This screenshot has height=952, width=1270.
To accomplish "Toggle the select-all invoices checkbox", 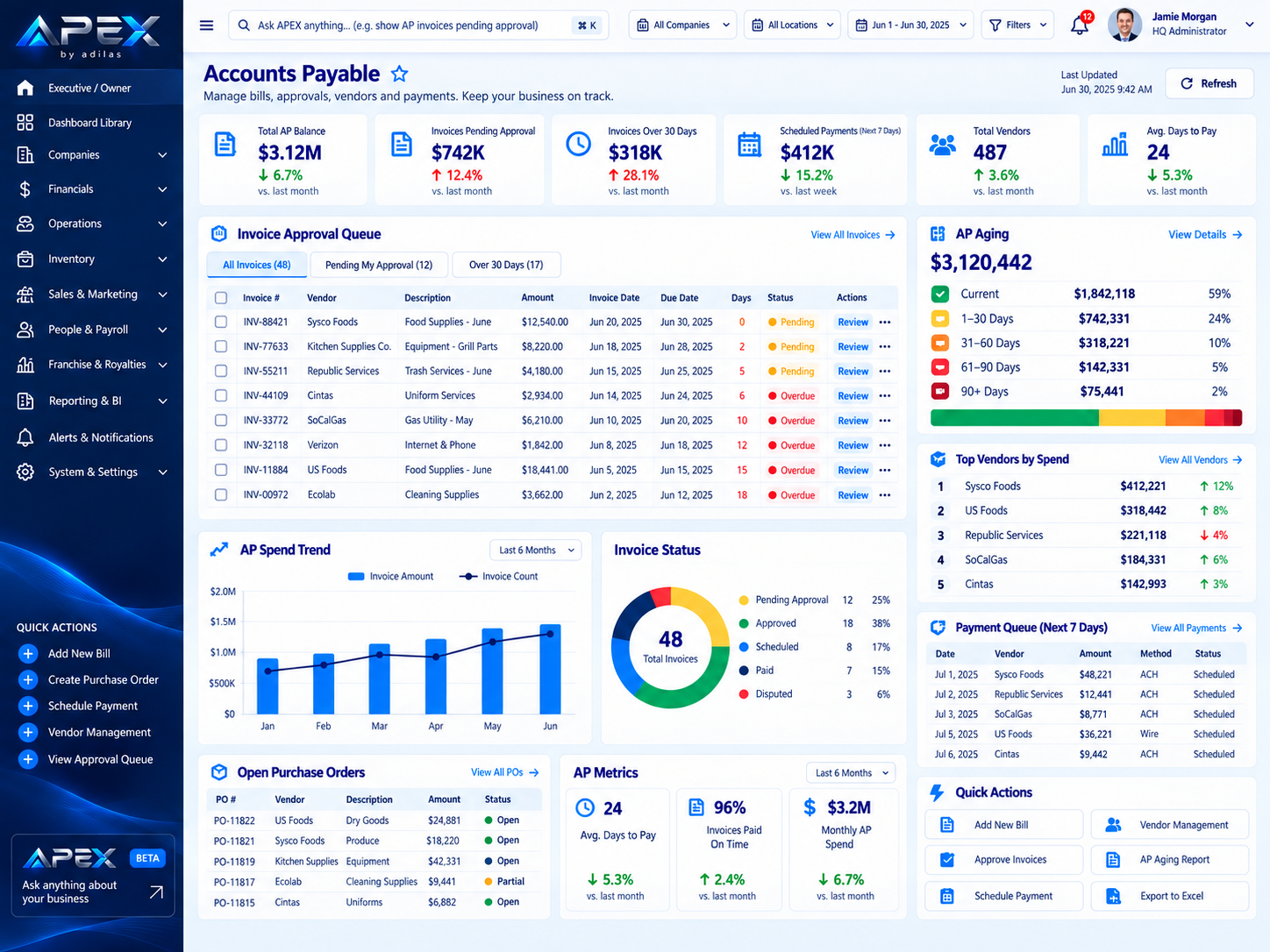I will [221, 298].
